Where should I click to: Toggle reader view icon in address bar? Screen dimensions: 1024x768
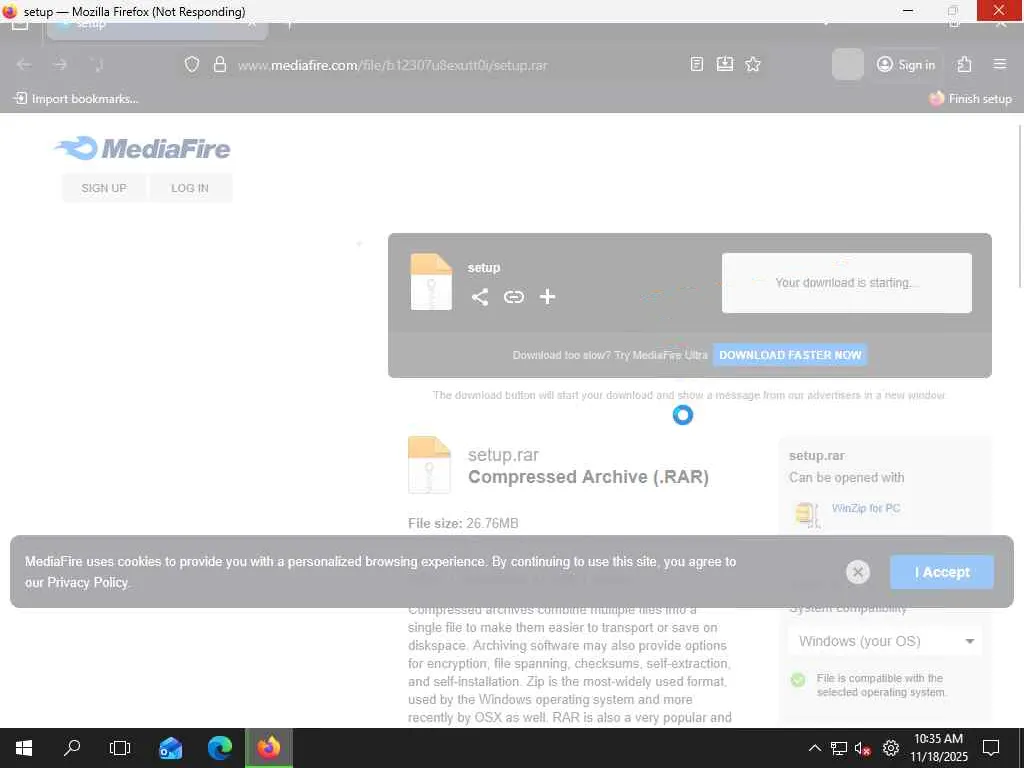click(697, 64)
